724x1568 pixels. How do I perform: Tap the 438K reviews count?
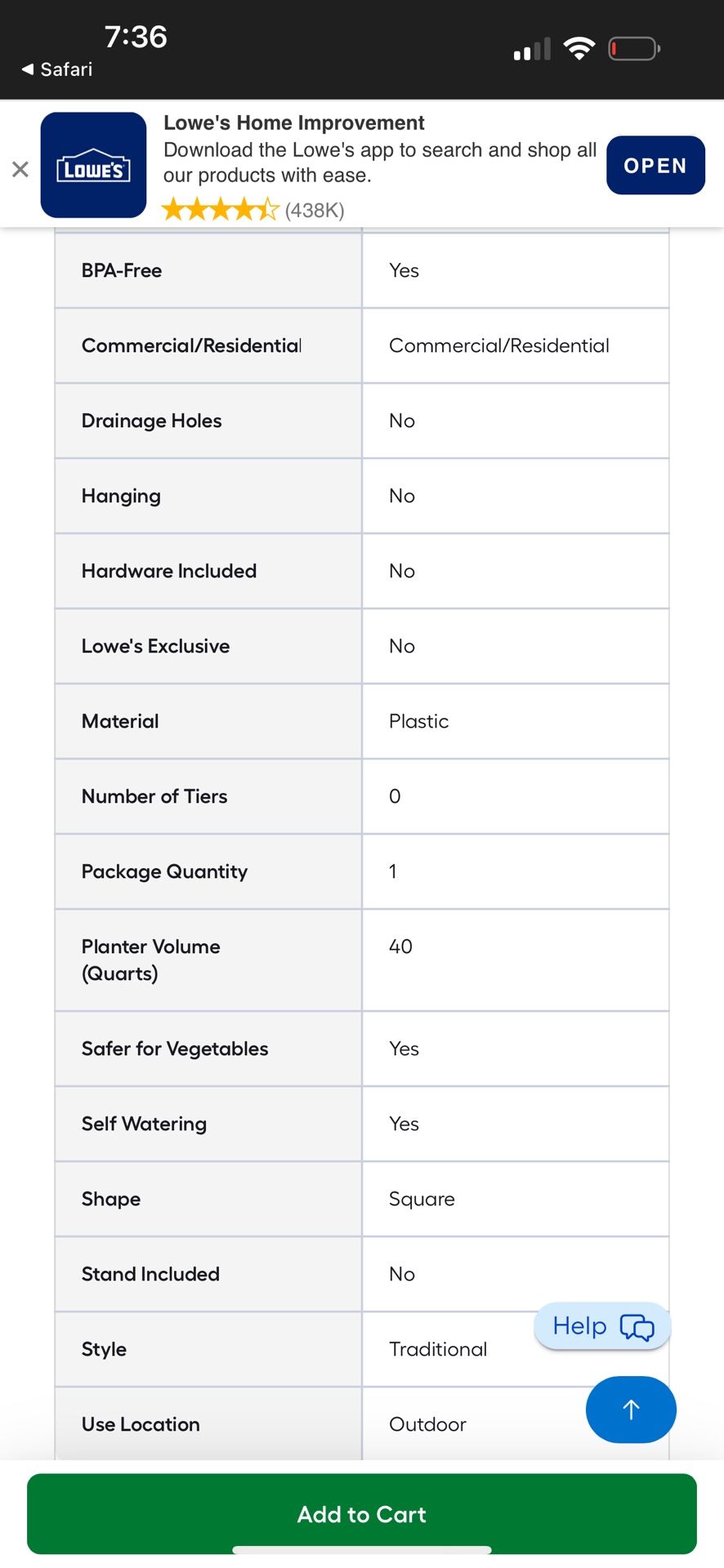[315, 211]
